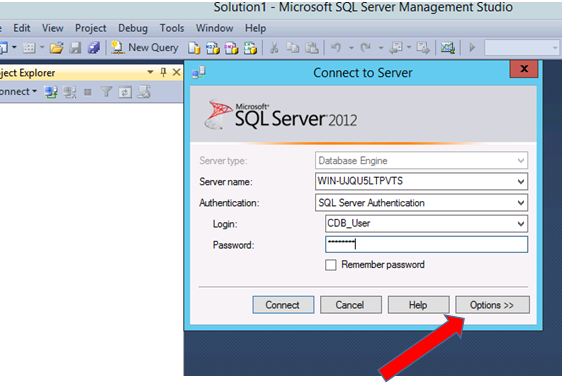Image resolution: width=568 pixels, height=383 pixels.
Task: Pin the Object Explorer panel
Action: (x=163, y=72)
